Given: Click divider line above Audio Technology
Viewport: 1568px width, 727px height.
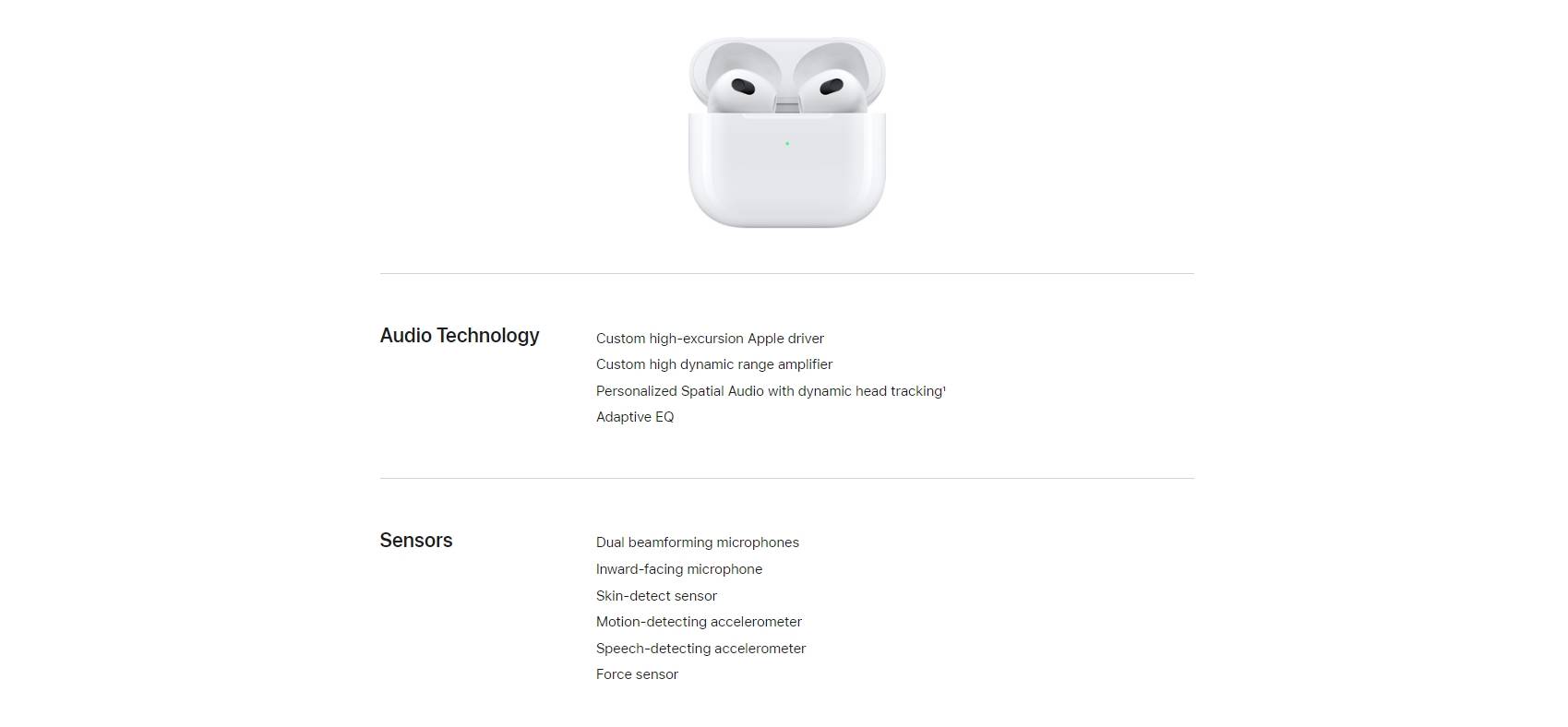Looking at the screenshot, I should [x=786, y=273].
